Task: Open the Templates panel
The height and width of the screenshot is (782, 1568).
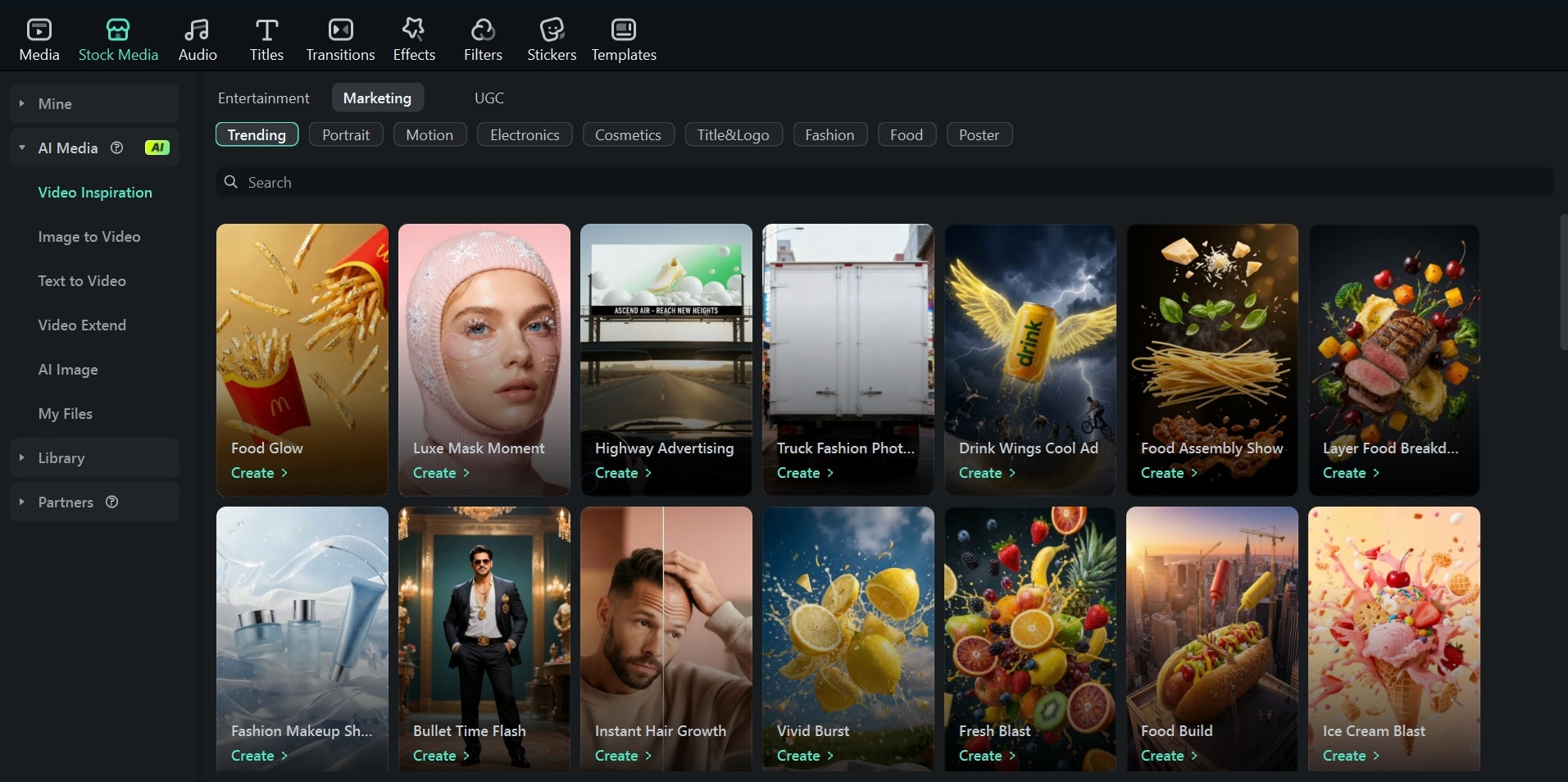Action: point(623,37)
